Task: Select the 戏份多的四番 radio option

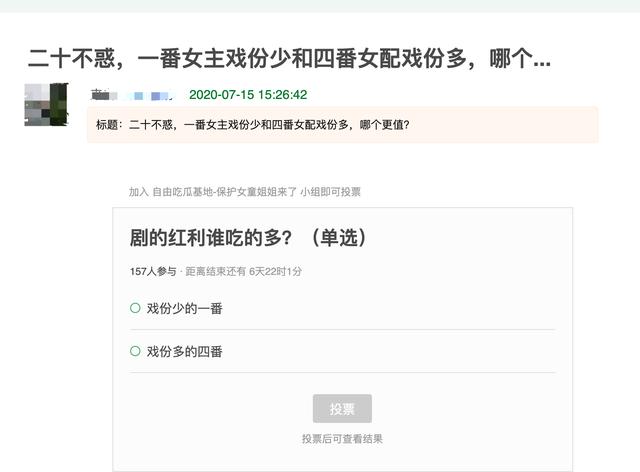Action: coord(135,351)
